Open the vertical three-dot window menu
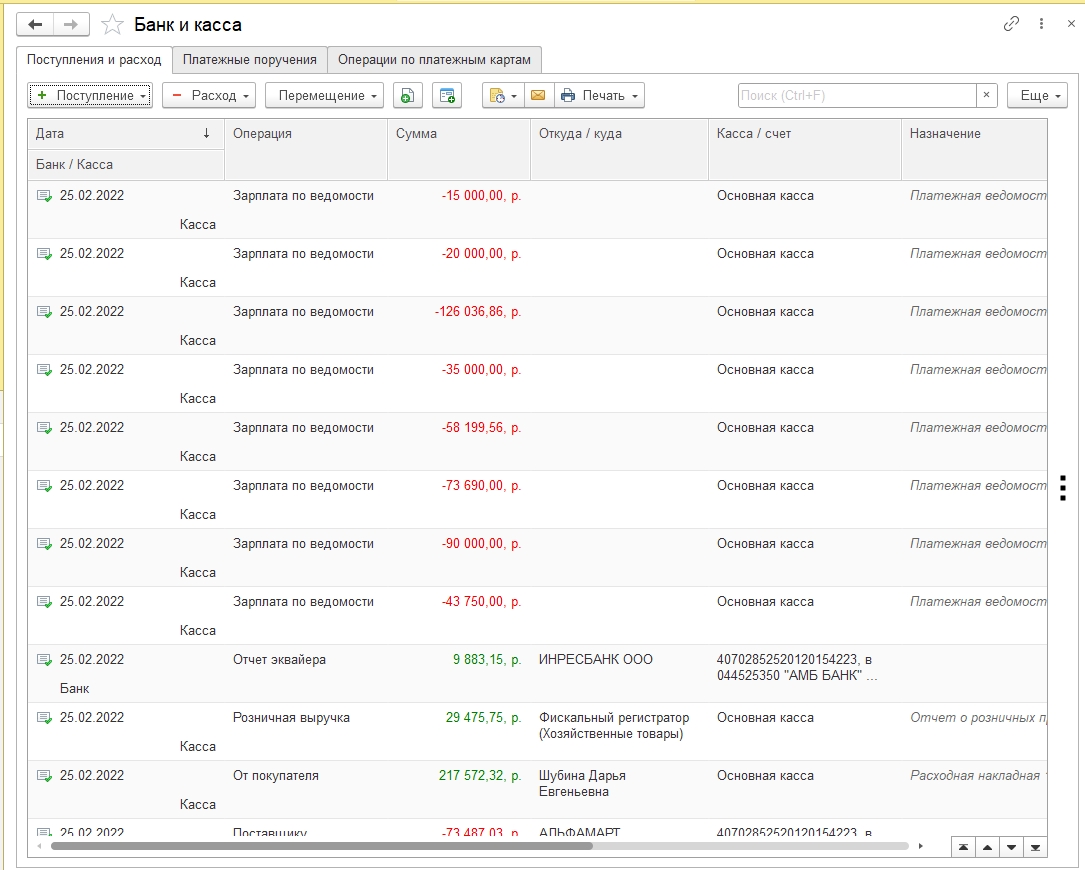The image size is (1085, 870). (1041, 24)
